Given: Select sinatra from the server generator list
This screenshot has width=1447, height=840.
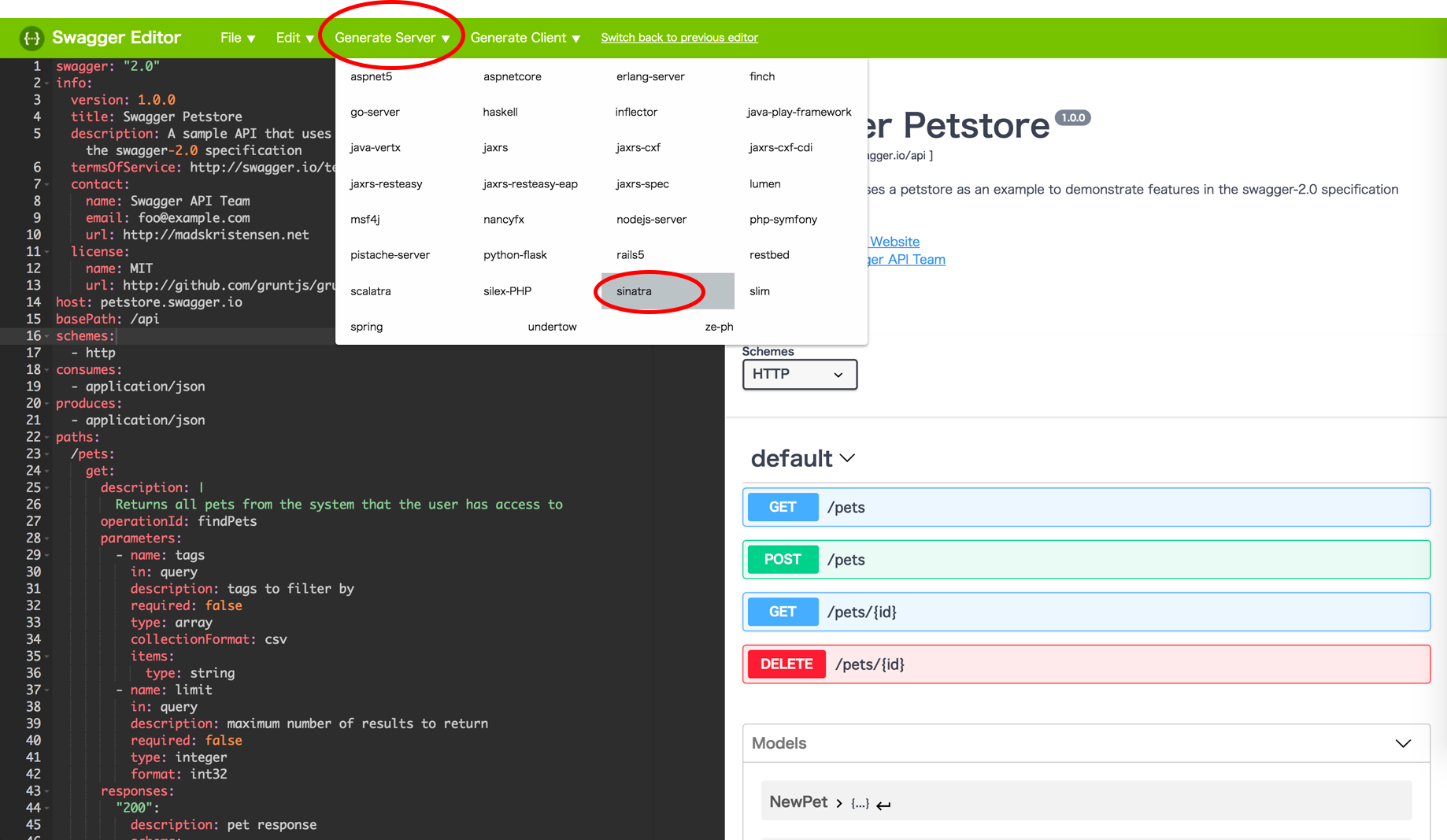Looking at the screenshot, I should pyautogui.click(x=635, y=291).
